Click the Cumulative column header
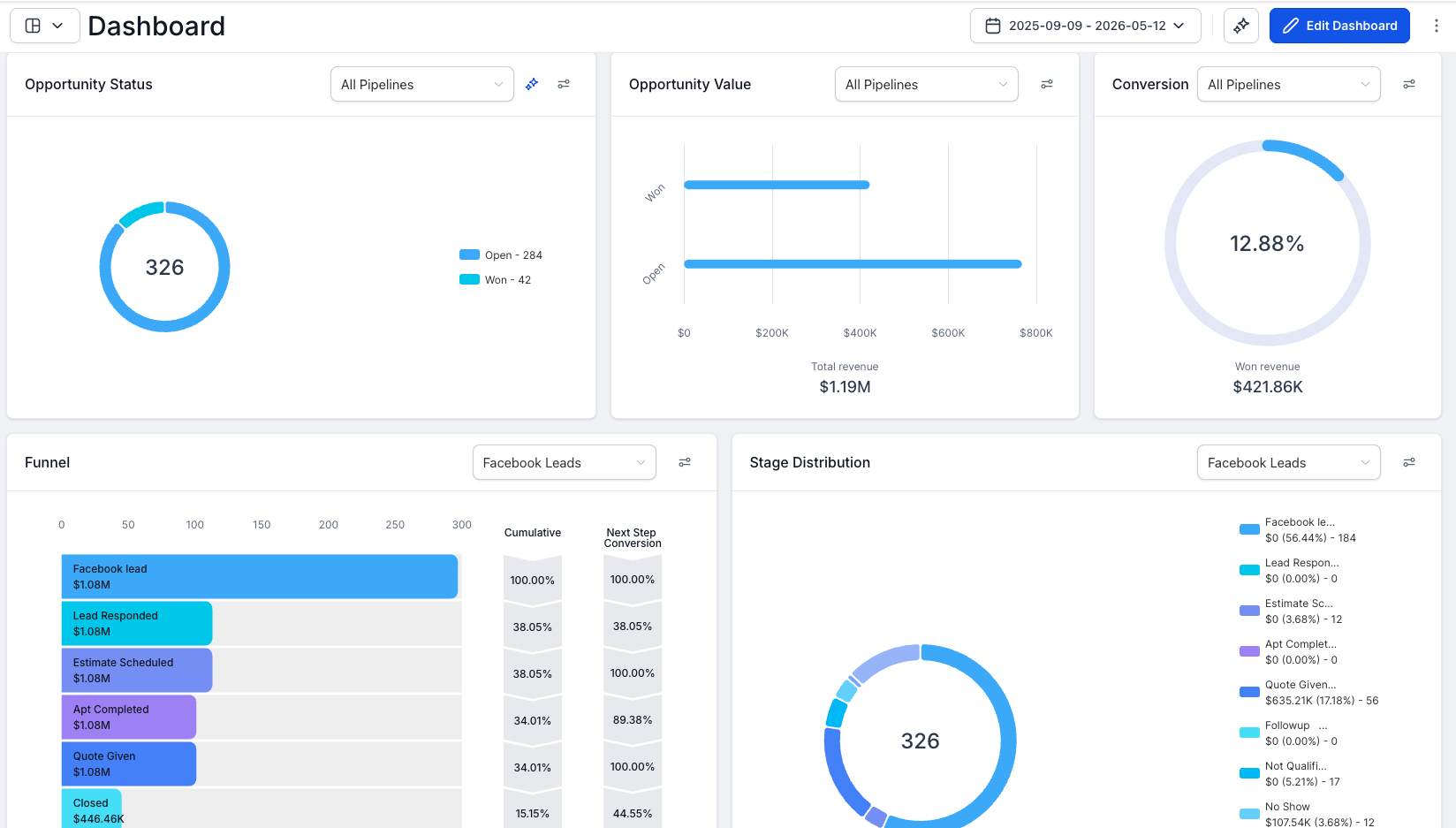The width and height of the screenshot is (1456, 828). click(x=533, y=532)
